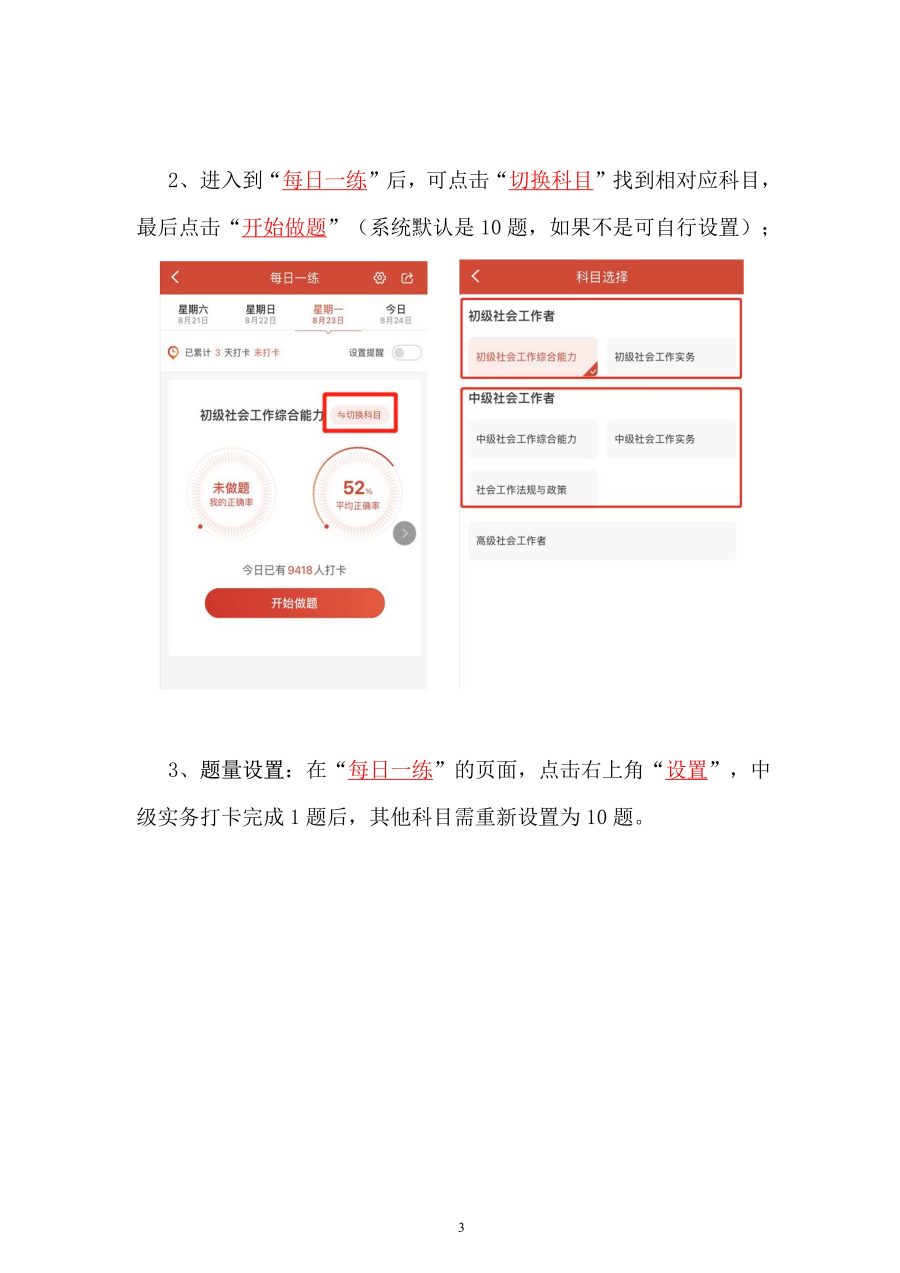Click the 52% 平均正确率 progress ring
900x1273 pixels.
click(357, 493)
